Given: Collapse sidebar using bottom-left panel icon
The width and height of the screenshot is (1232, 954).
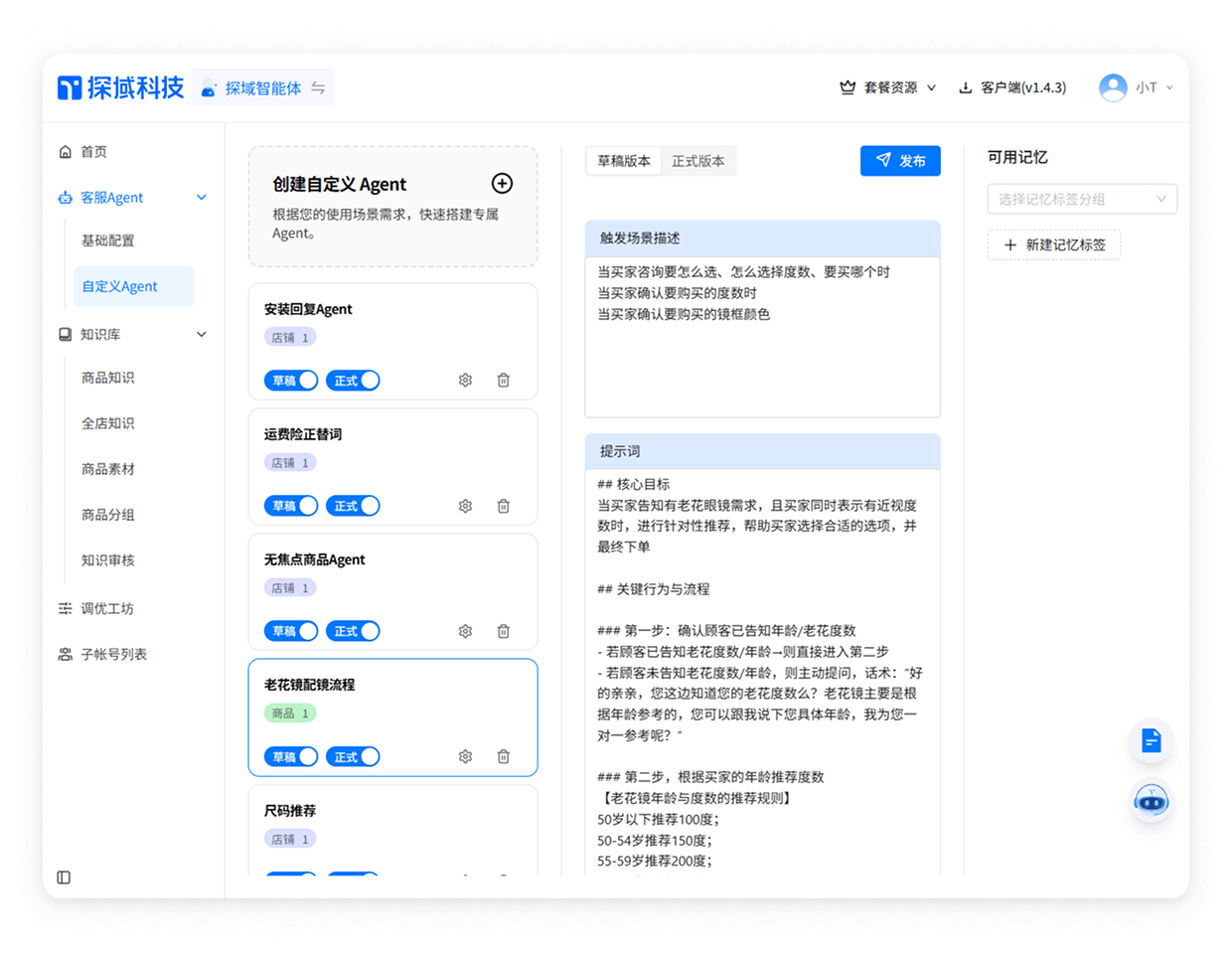Looking at the screenshot, I should [x=65, y=877].
